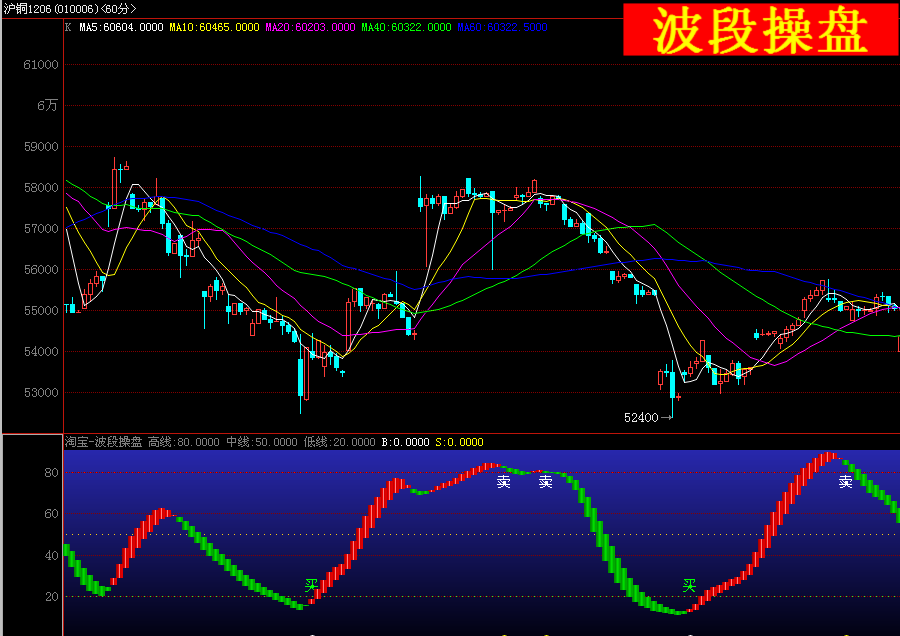Select the MA5:60604.0000 indicator label
Image resolution: width=900 pixels, height=636 pixels.
tap(121, 27)
